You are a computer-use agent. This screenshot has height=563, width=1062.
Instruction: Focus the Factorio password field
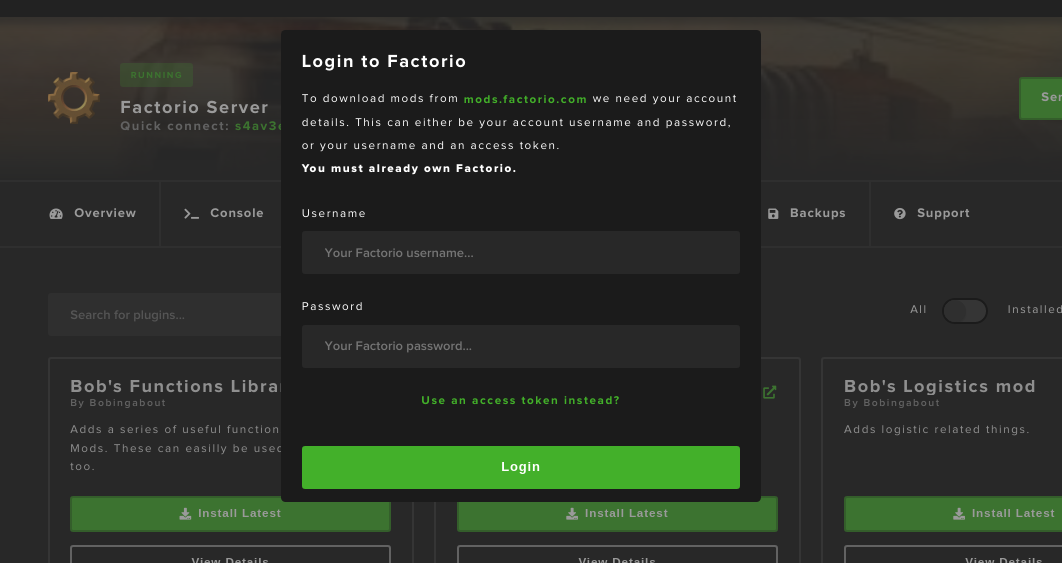[520, 346]
